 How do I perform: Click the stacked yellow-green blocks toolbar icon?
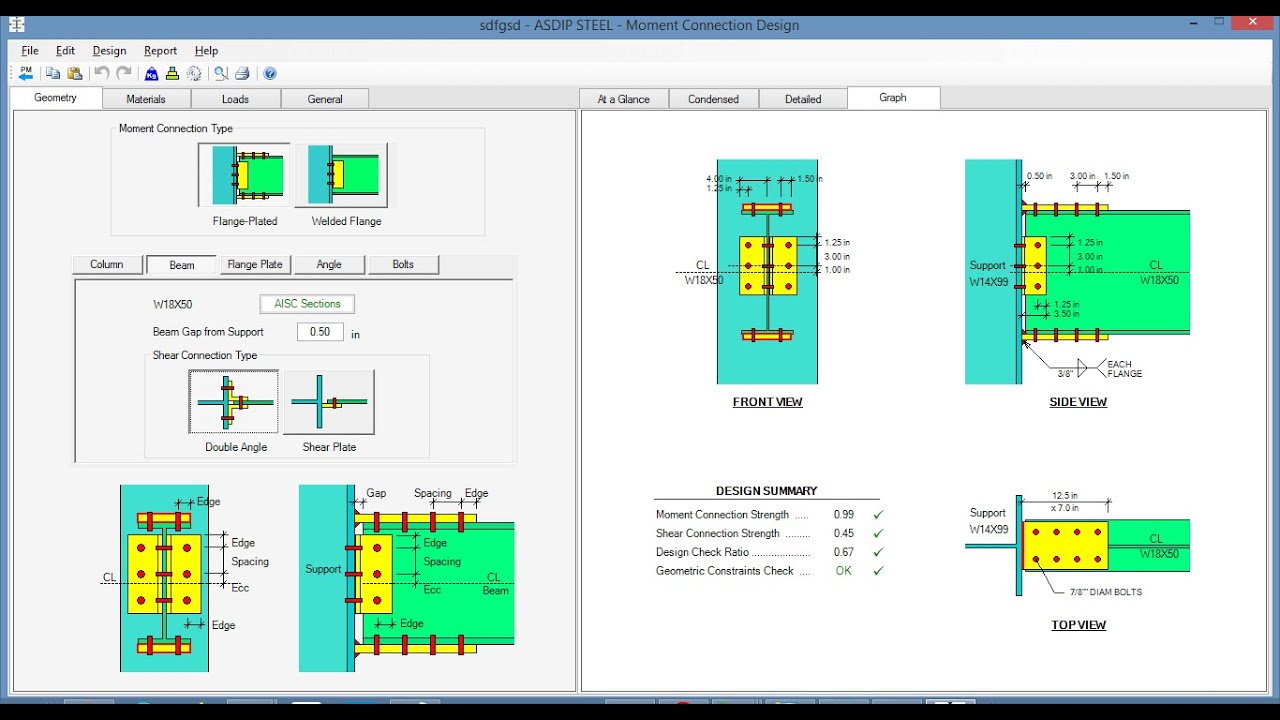173,73
